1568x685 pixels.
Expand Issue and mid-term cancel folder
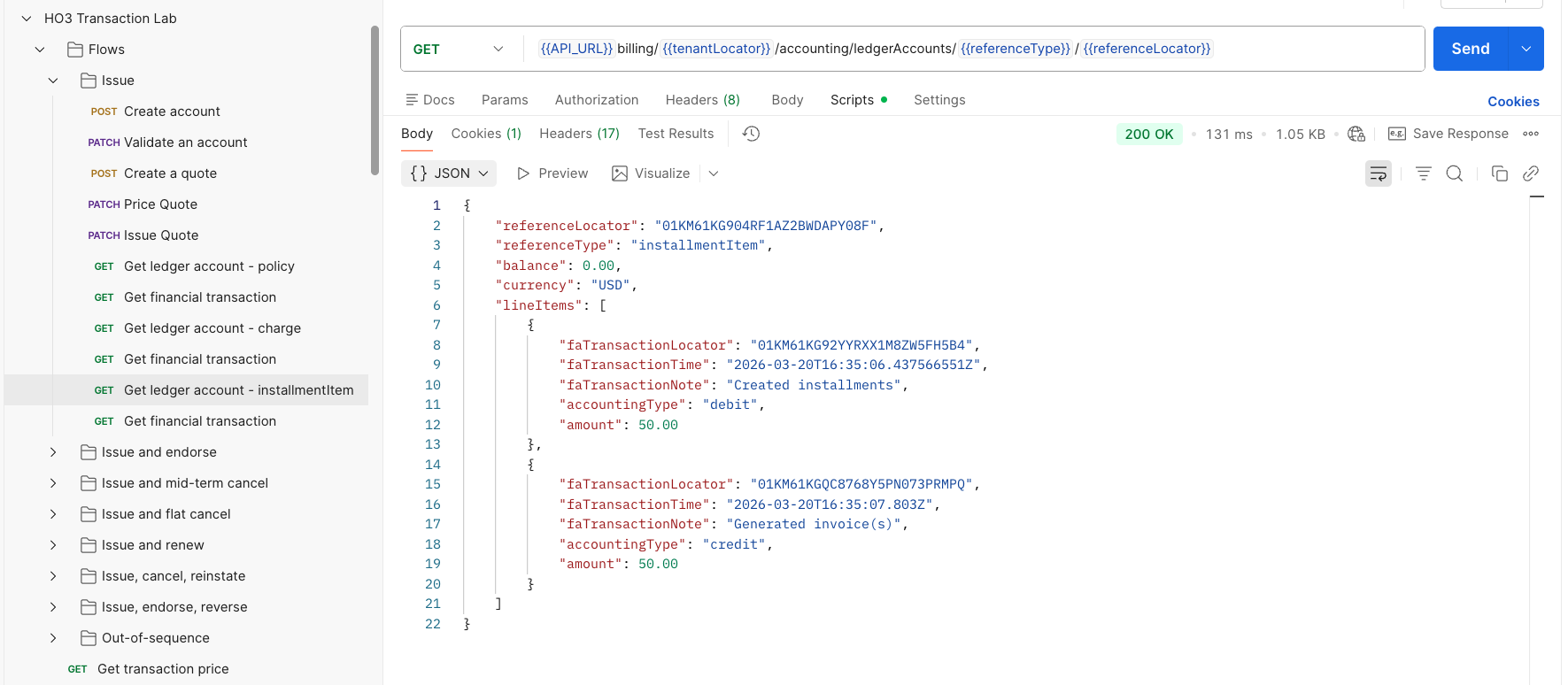[x=53, y=483]
